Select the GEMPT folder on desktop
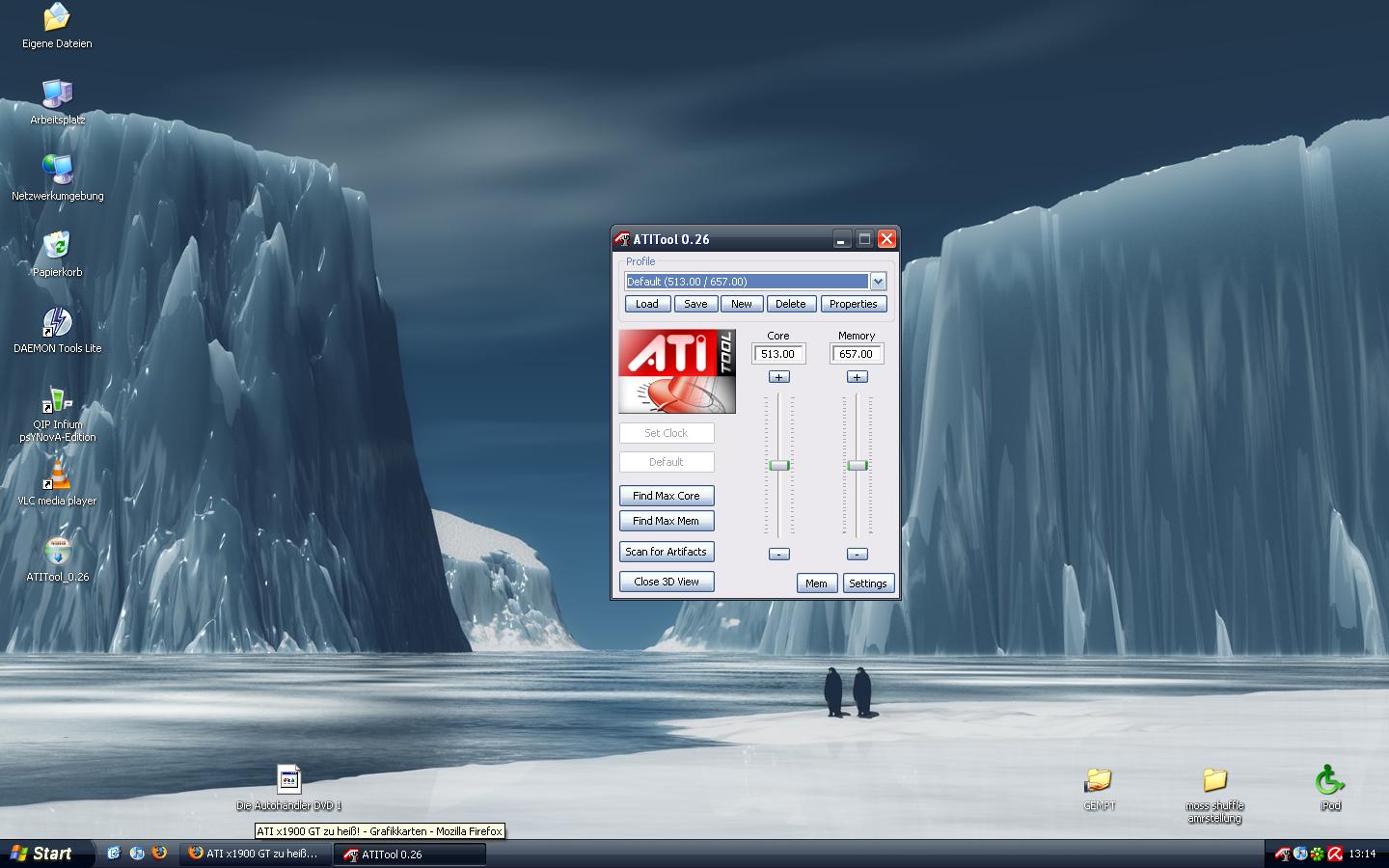Screen dimensions: 1389x868 tap(1099, 787)
